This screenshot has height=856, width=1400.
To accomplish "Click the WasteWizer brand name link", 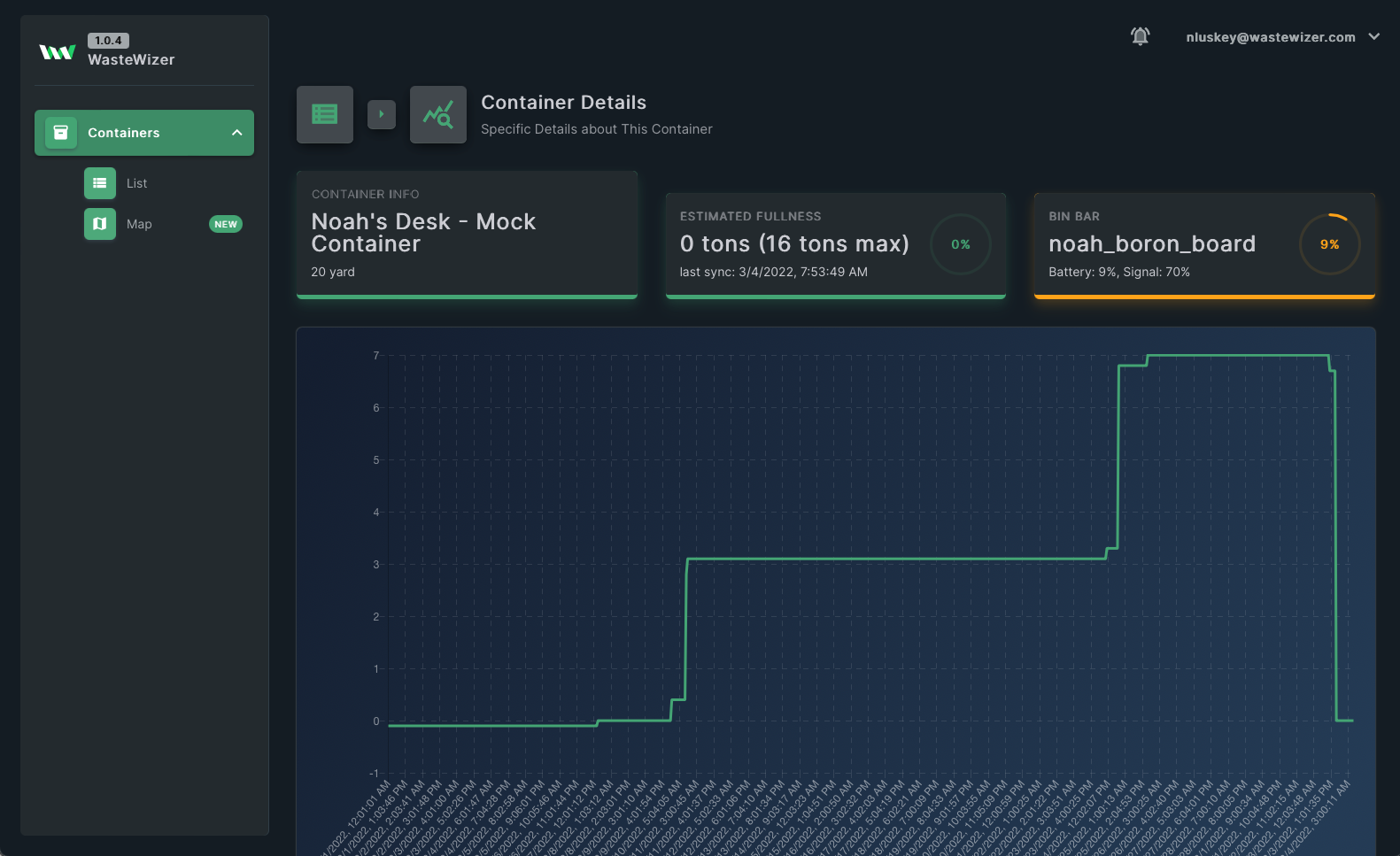I will [131, 59].
